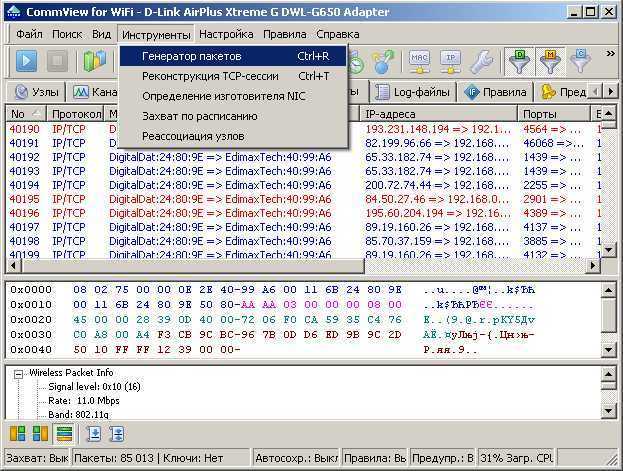Open the green-blue maps toolbar icon
Screen dimensions: 623x471
pos(95,61)
